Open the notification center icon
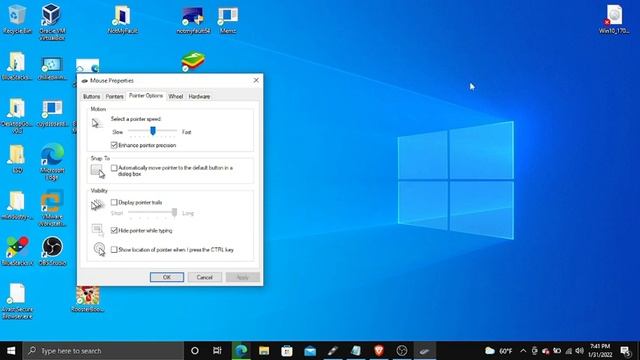This screenshot has width=640, height=360. (x=625, y=351)
